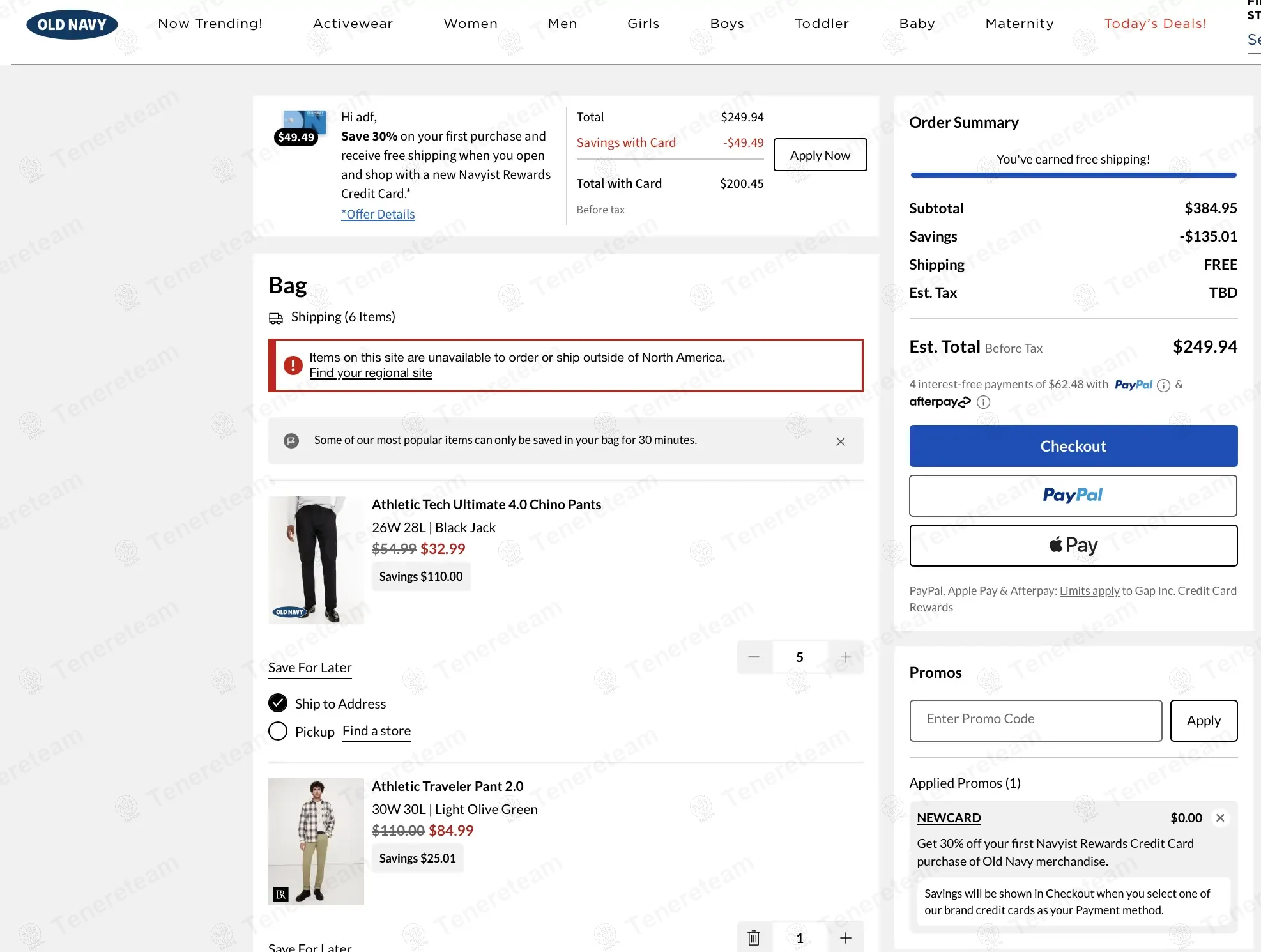This screenshot has width=1261, height=952.
Task: Pay using the Apple Pay button
Action: [x=1073, y=546]
